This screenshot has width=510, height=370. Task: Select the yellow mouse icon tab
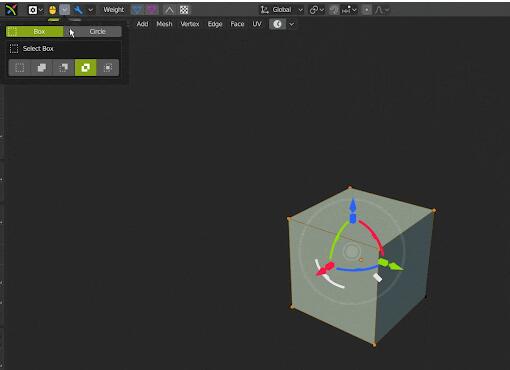(x=53, y=10)
